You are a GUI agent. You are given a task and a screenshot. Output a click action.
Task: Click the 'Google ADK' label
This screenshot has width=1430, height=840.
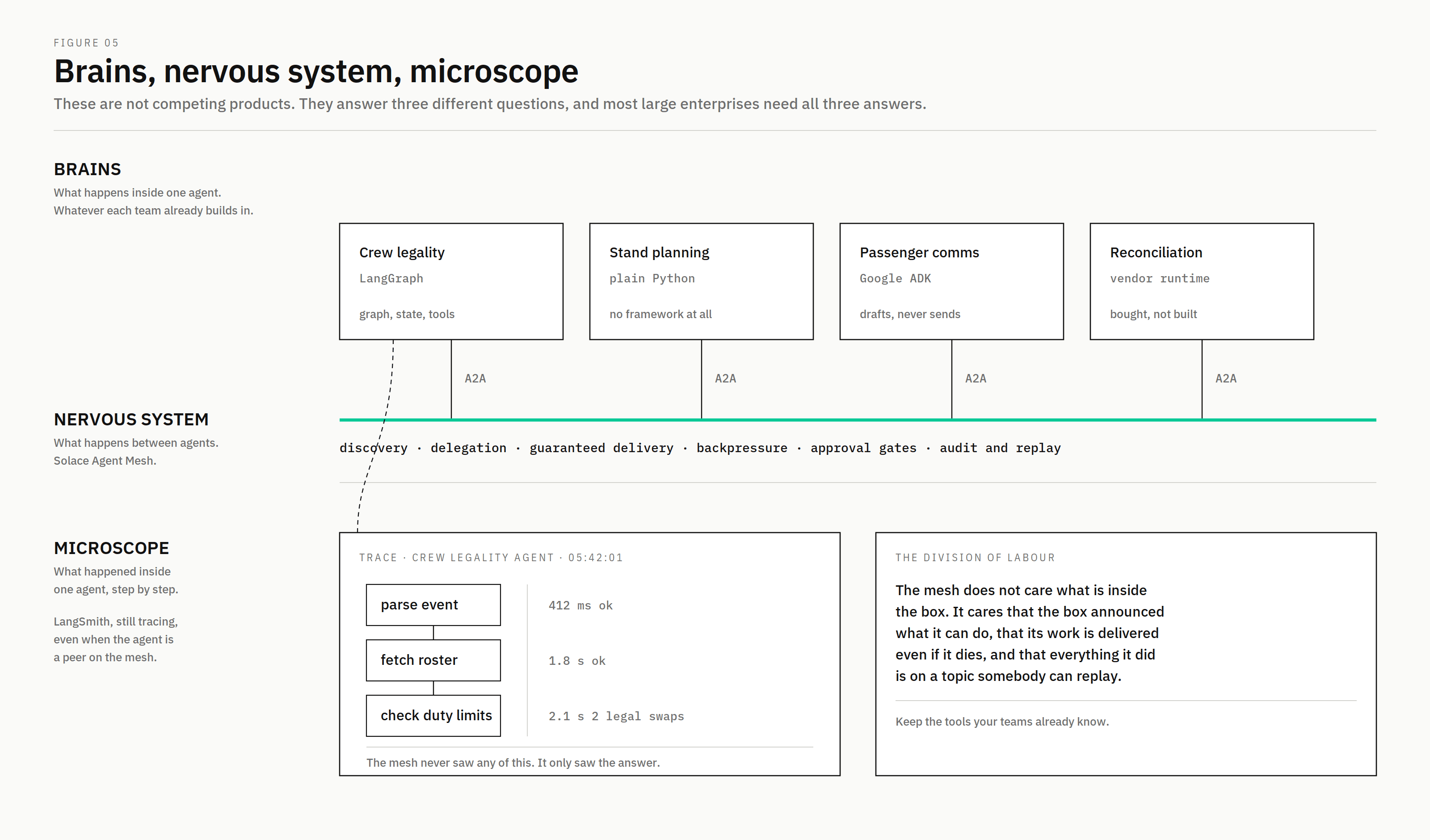[896, 279]
